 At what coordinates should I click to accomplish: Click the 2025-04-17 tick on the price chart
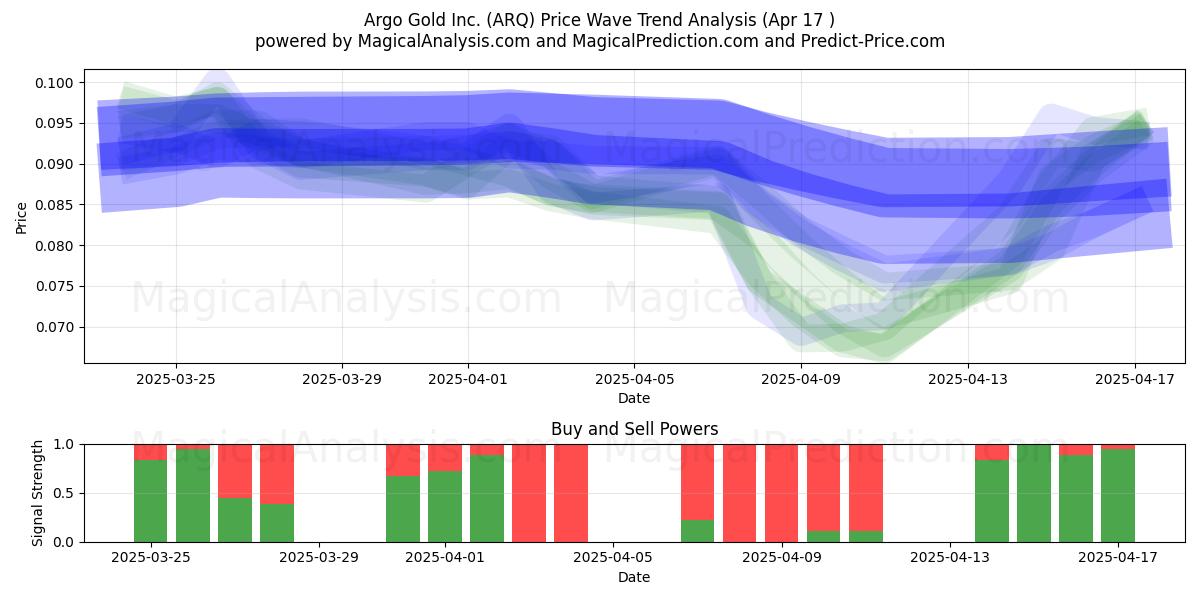tap(1134, 379)
